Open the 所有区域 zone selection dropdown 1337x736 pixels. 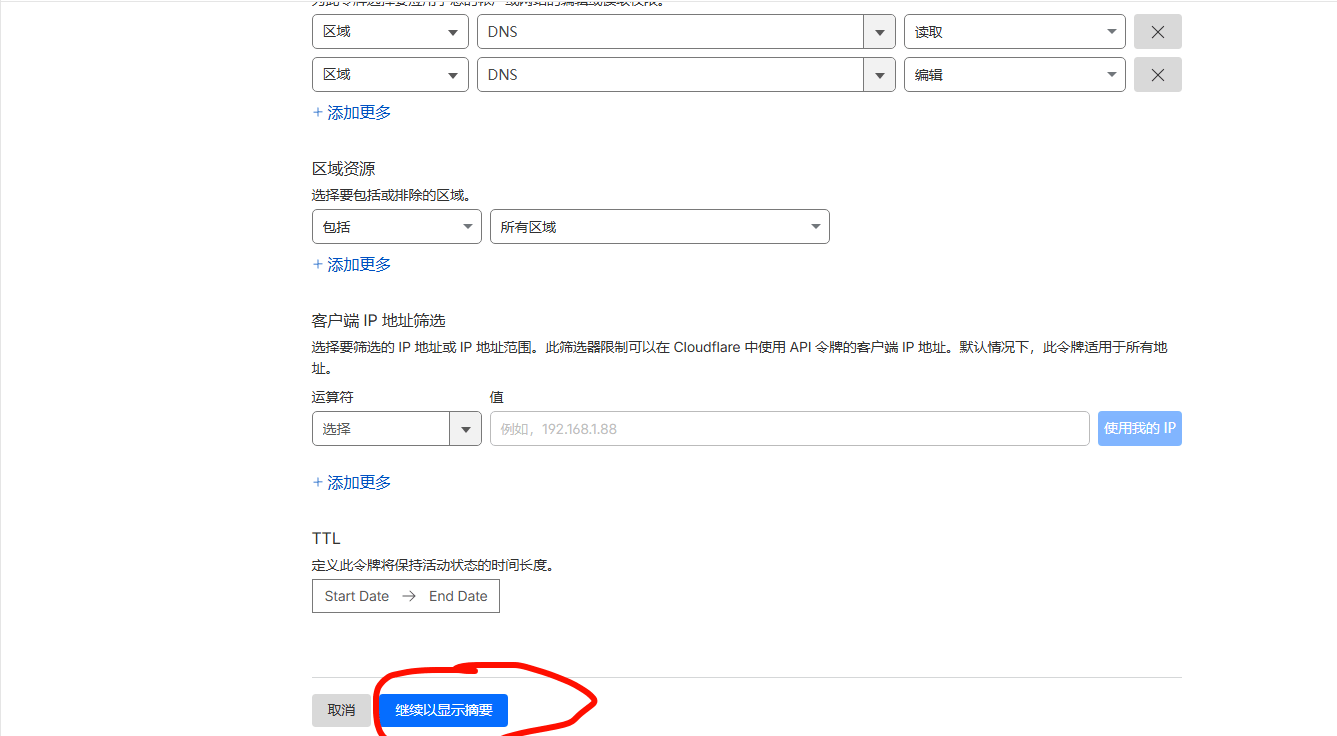tap(659, 226)
